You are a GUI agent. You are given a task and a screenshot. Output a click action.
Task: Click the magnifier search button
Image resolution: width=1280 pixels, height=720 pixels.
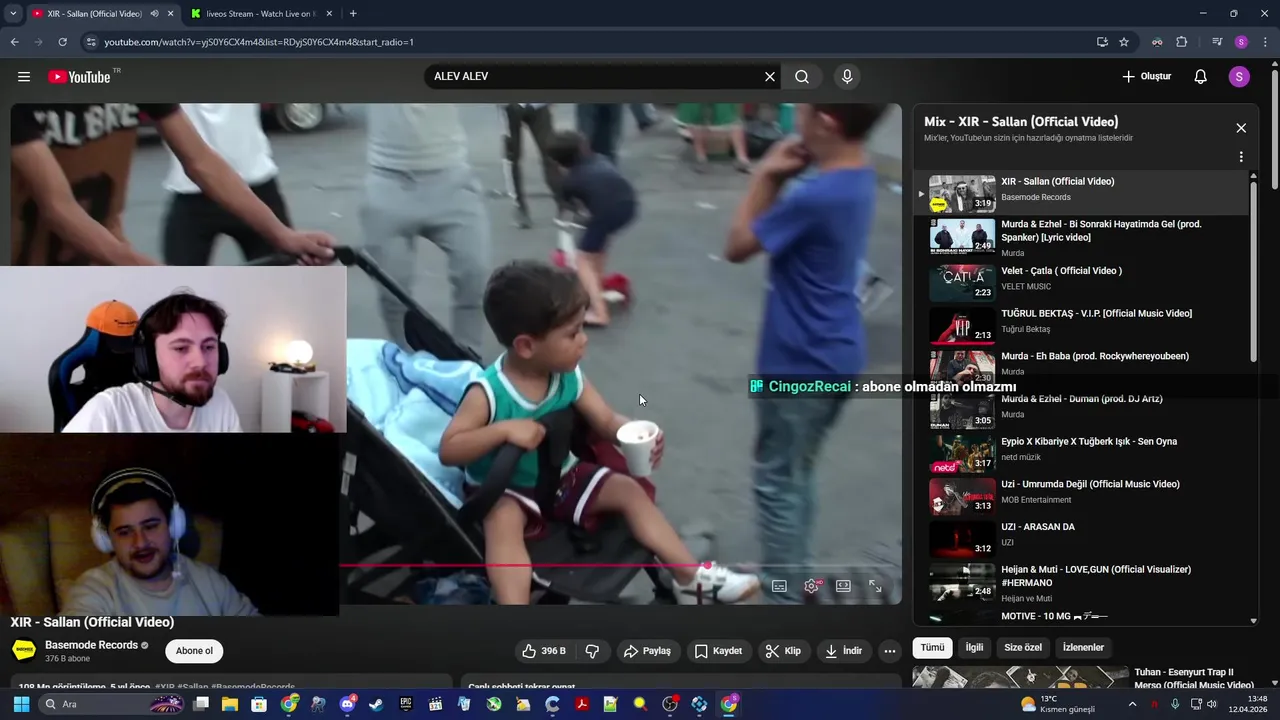[802, 77]
